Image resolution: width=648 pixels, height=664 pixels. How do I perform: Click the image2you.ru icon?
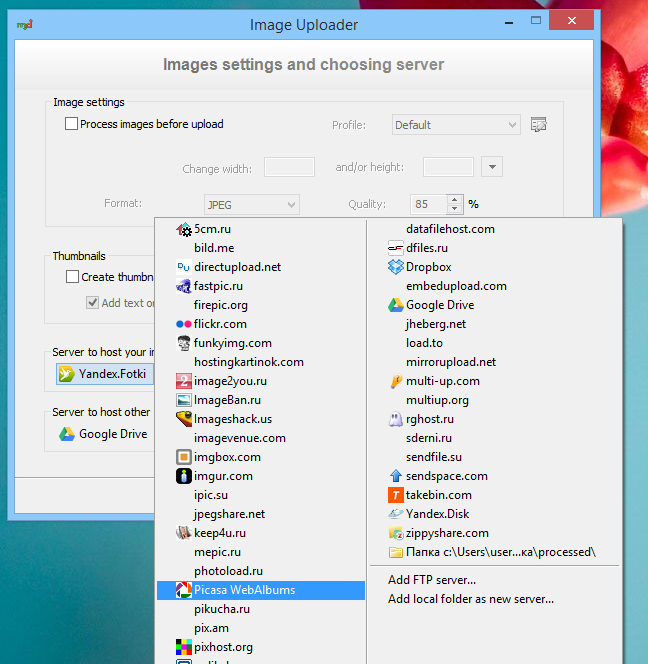184,381
